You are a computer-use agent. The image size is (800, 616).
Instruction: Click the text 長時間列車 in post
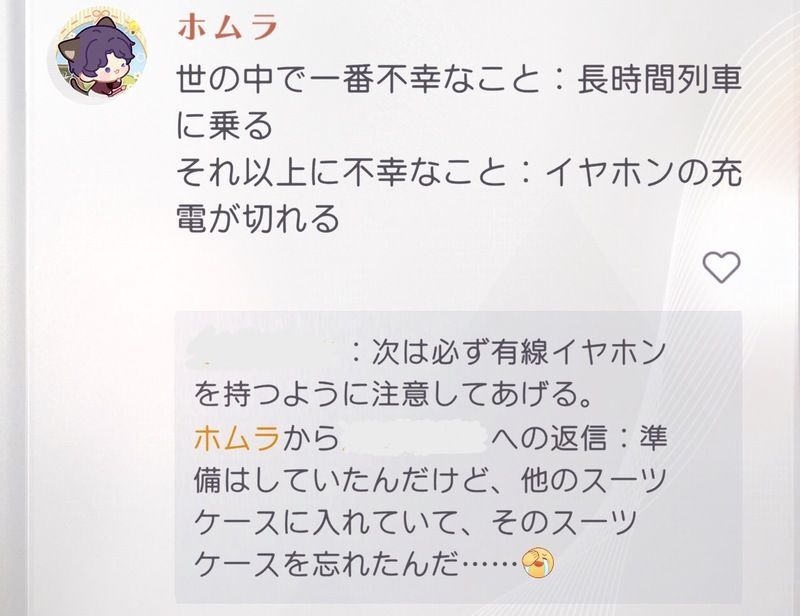(x=659, y=81)
